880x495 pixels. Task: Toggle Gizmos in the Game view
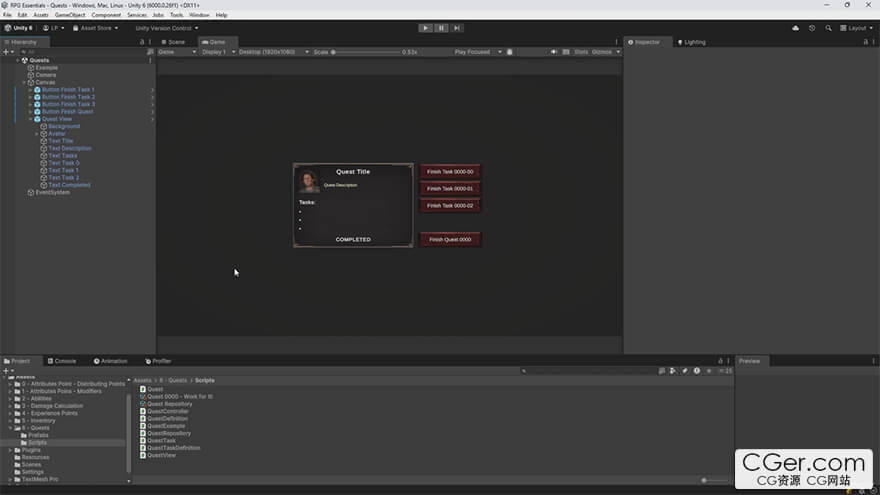[x=601, y=52]
